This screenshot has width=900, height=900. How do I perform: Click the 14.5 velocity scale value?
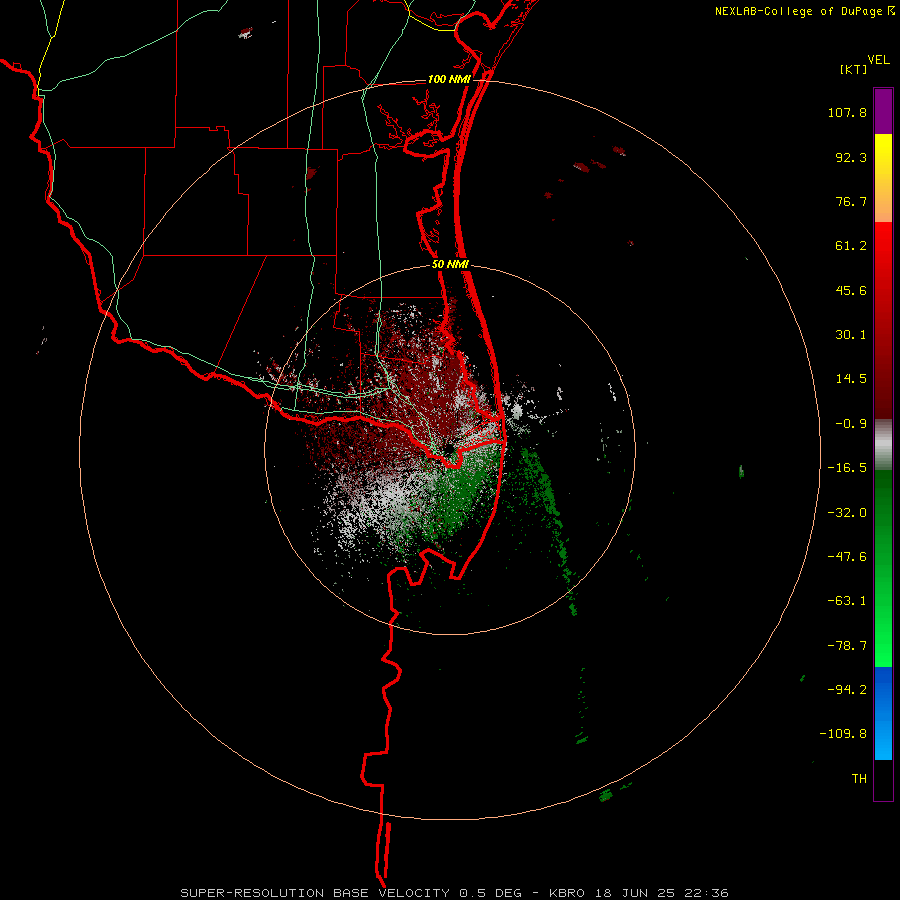pos(851,379)
